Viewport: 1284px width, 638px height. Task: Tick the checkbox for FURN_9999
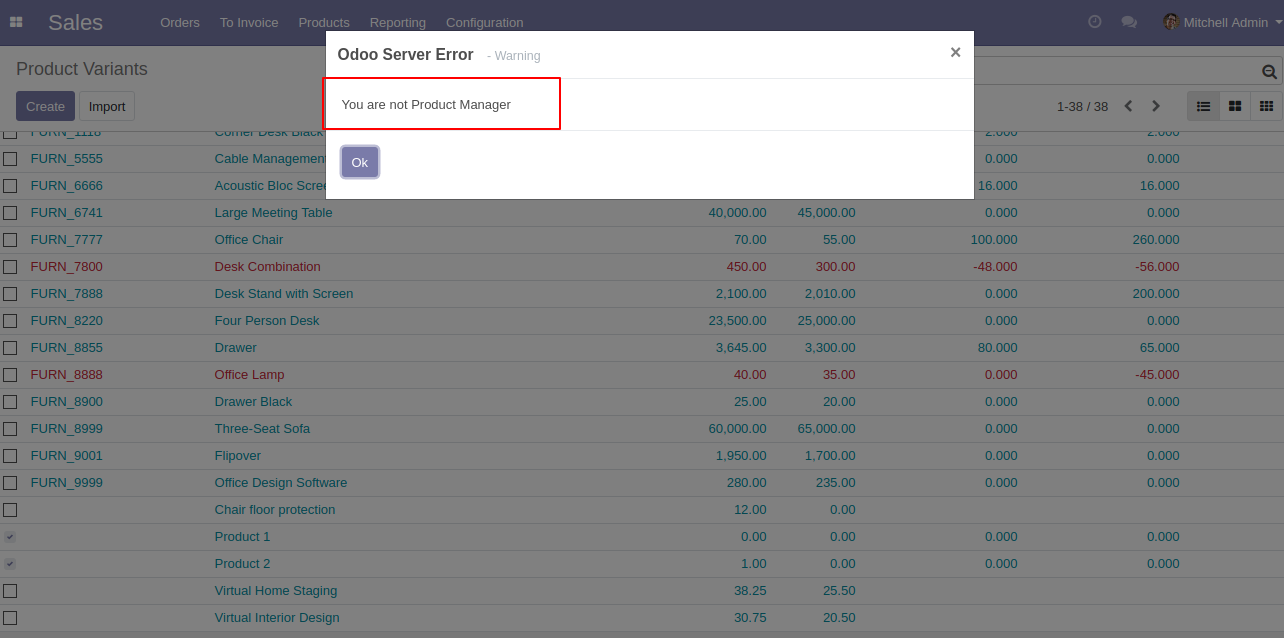(10, 483)
